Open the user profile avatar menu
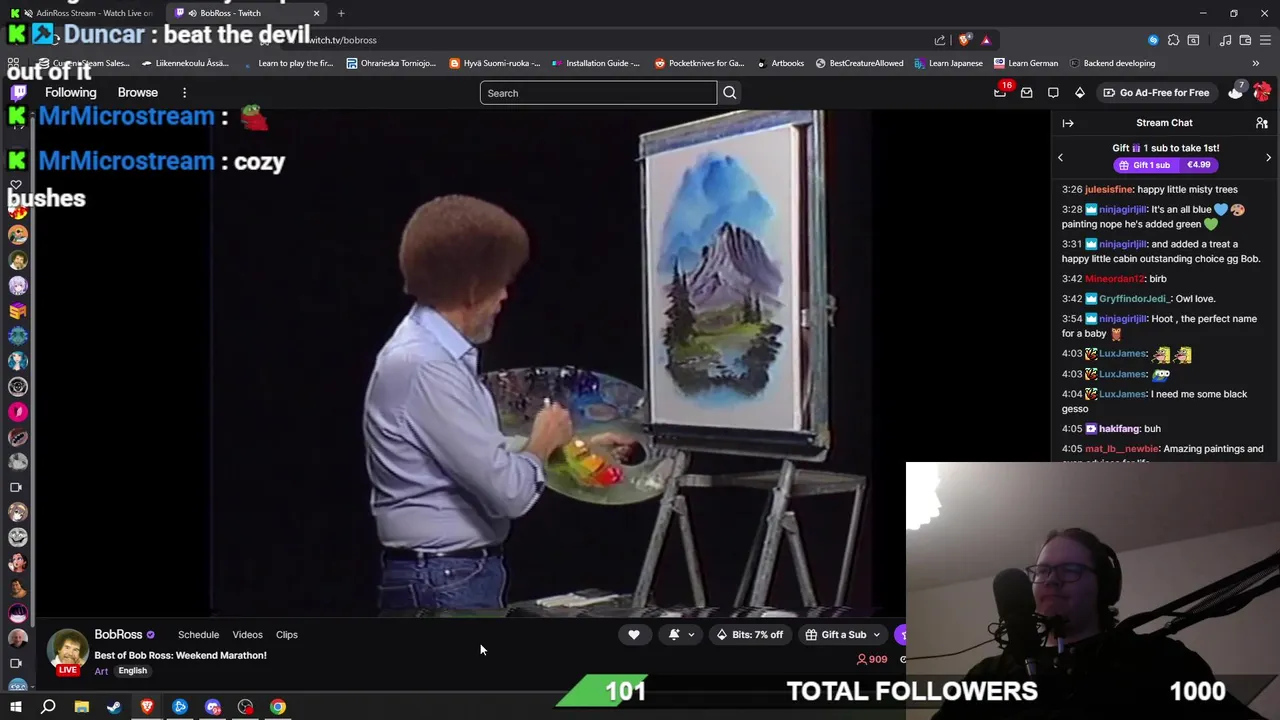The width and height of the screenshot is (1280, 720). (1262, 92)
